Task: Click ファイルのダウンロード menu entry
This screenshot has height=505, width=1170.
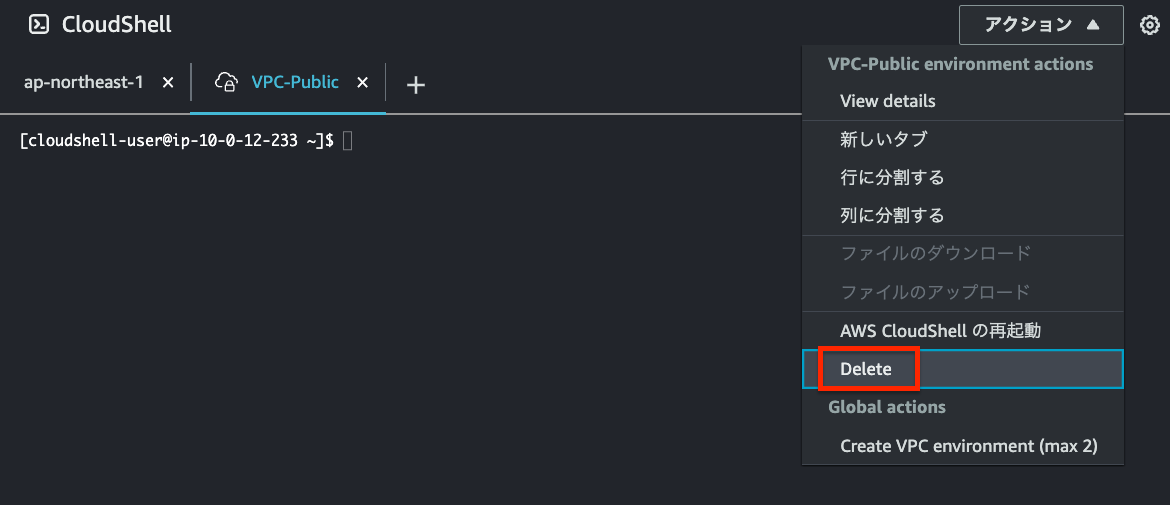Action: pos(935,254)
